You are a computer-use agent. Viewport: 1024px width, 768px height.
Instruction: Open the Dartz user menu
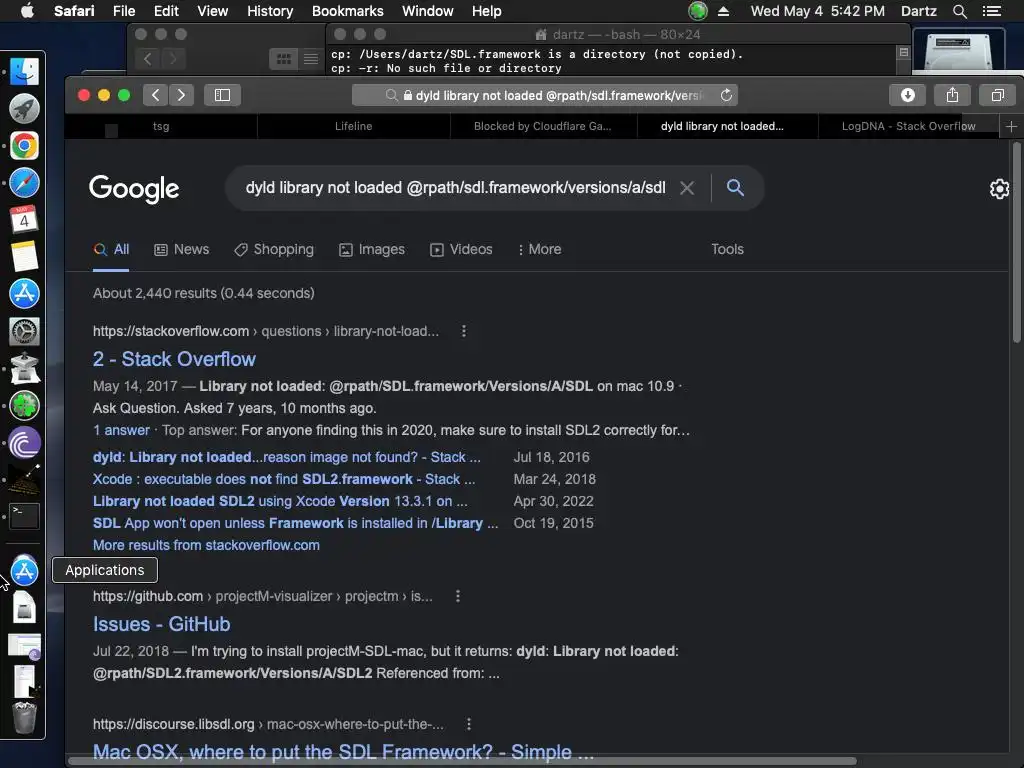click(x=918, y=11)
